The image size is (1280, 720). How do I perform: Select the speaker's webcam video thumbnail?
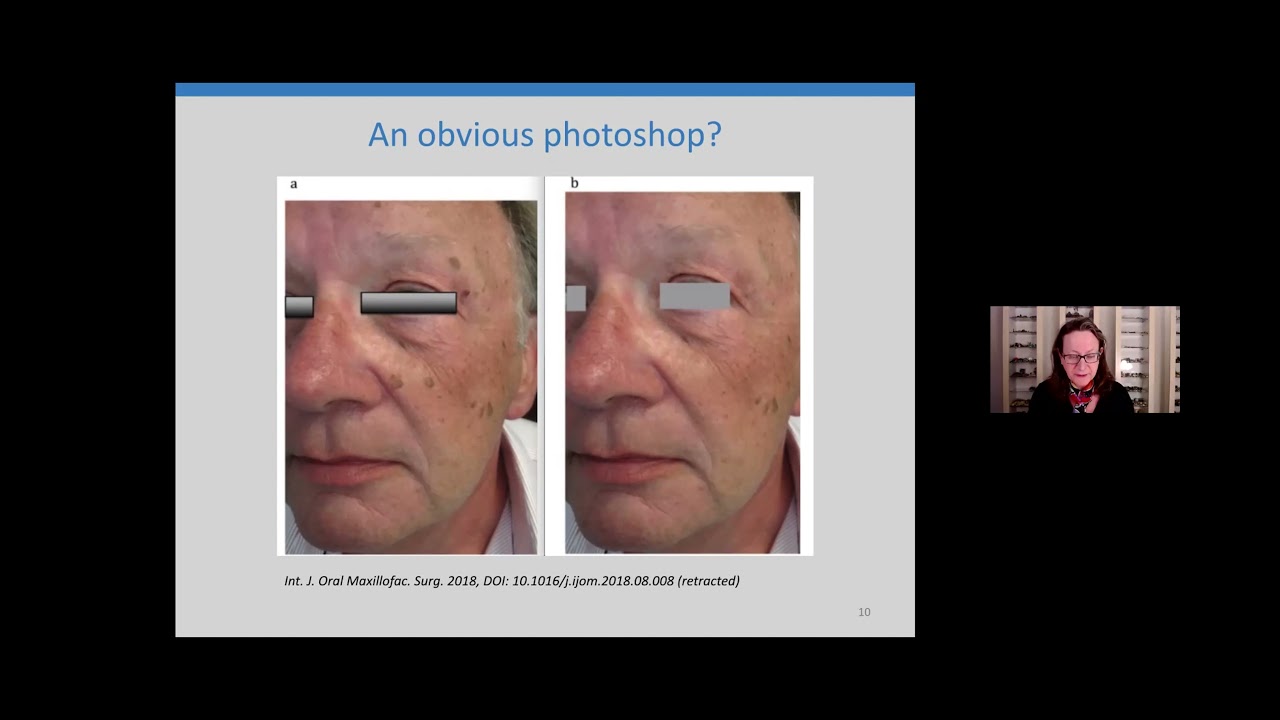pos(1085,360)
